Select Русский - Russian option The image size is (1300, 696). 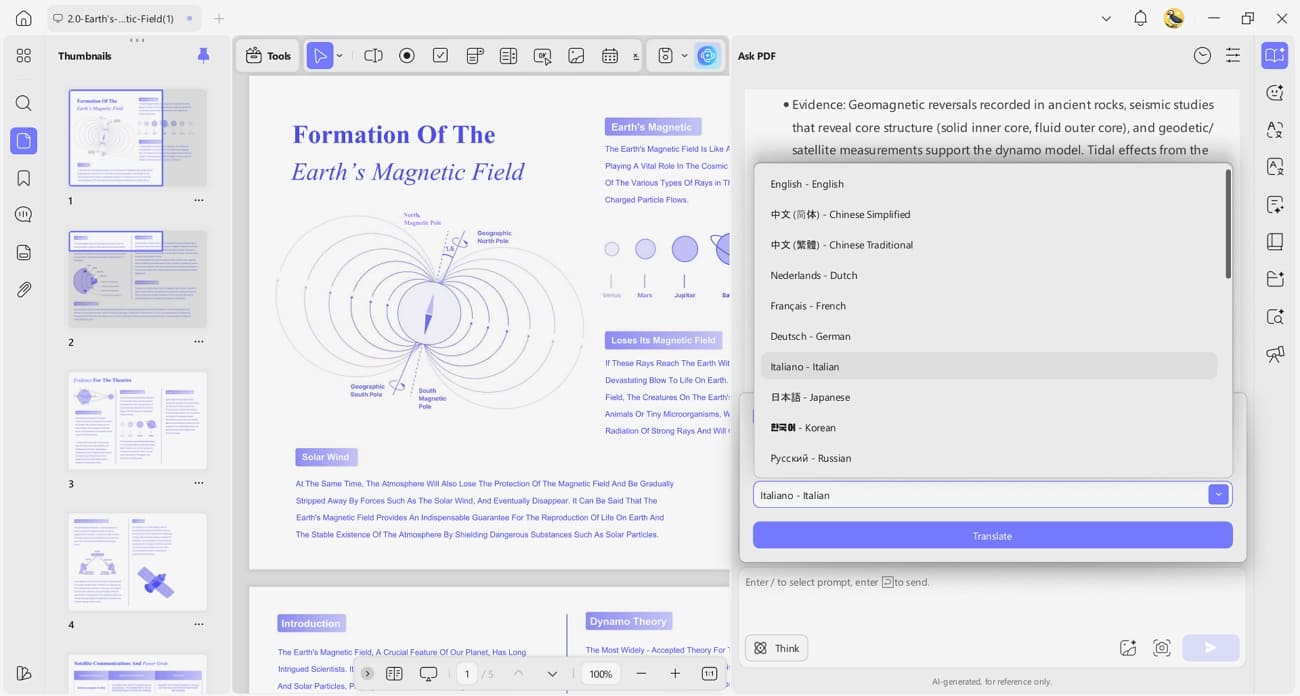[x=989, y=458]
